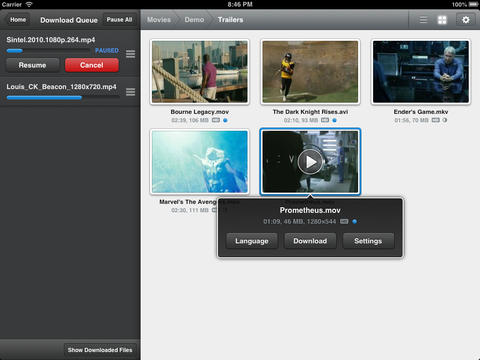Click HD badge under The Dark Knight Rises.avi
Screen dimensions: 480x360
click(x=325, y=120)
